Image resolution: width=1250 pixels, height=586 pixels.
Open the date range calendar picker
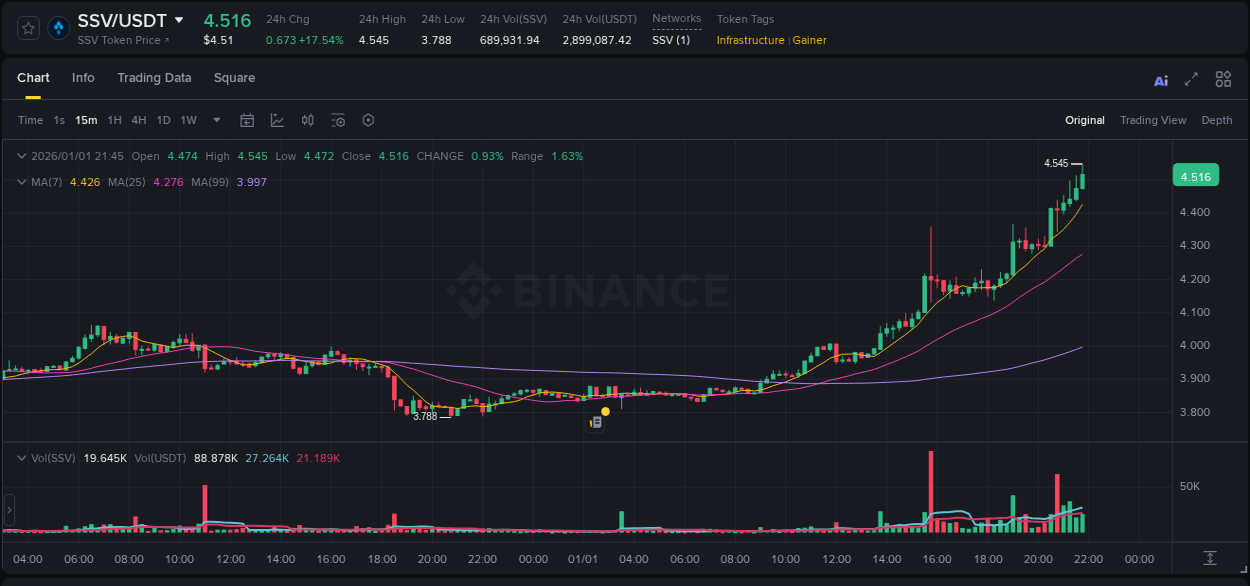[247, 119]
